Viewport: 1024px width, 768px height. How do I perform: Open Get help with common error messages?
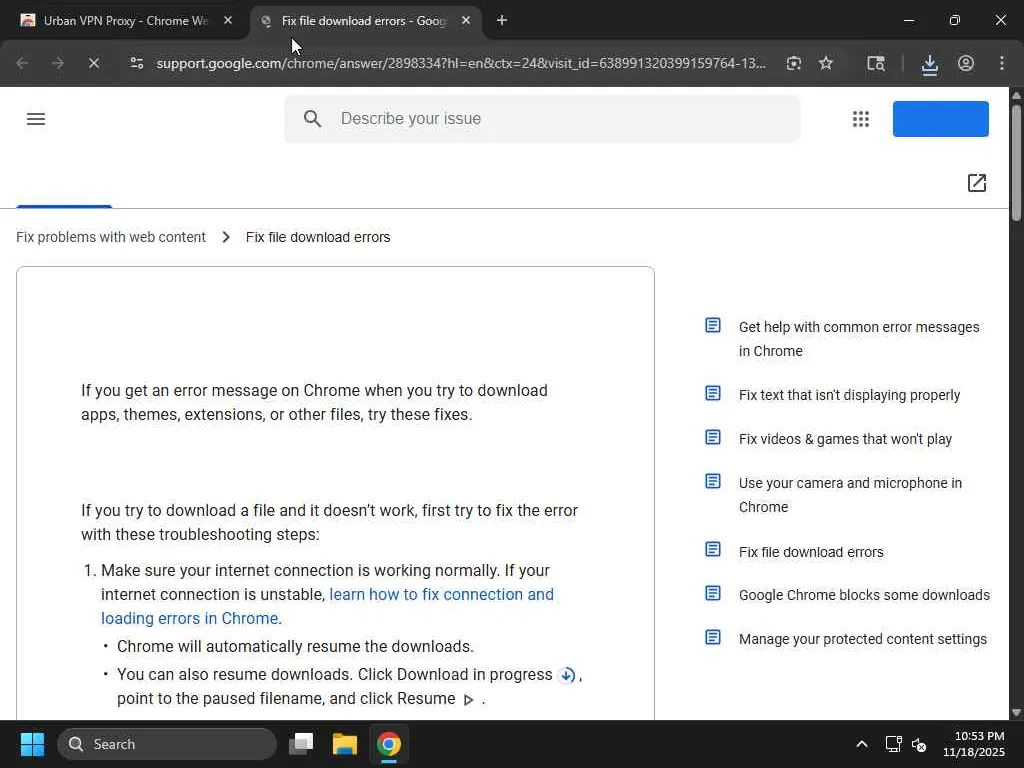859,339
